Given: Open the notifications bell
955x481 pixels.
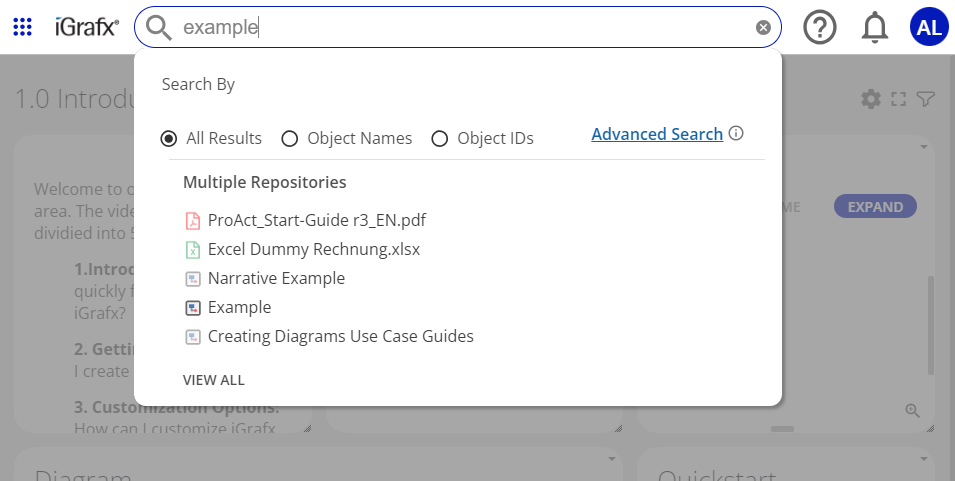Looking at the screenshot, I should (x=875, y=28).
